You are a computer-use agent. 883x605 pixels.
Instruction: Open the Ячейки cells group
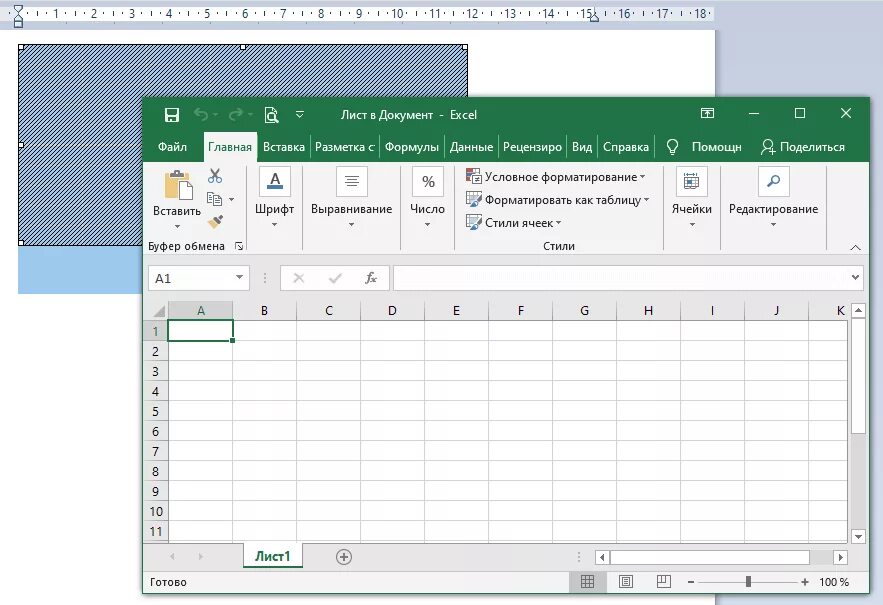(x=692, y=197)
